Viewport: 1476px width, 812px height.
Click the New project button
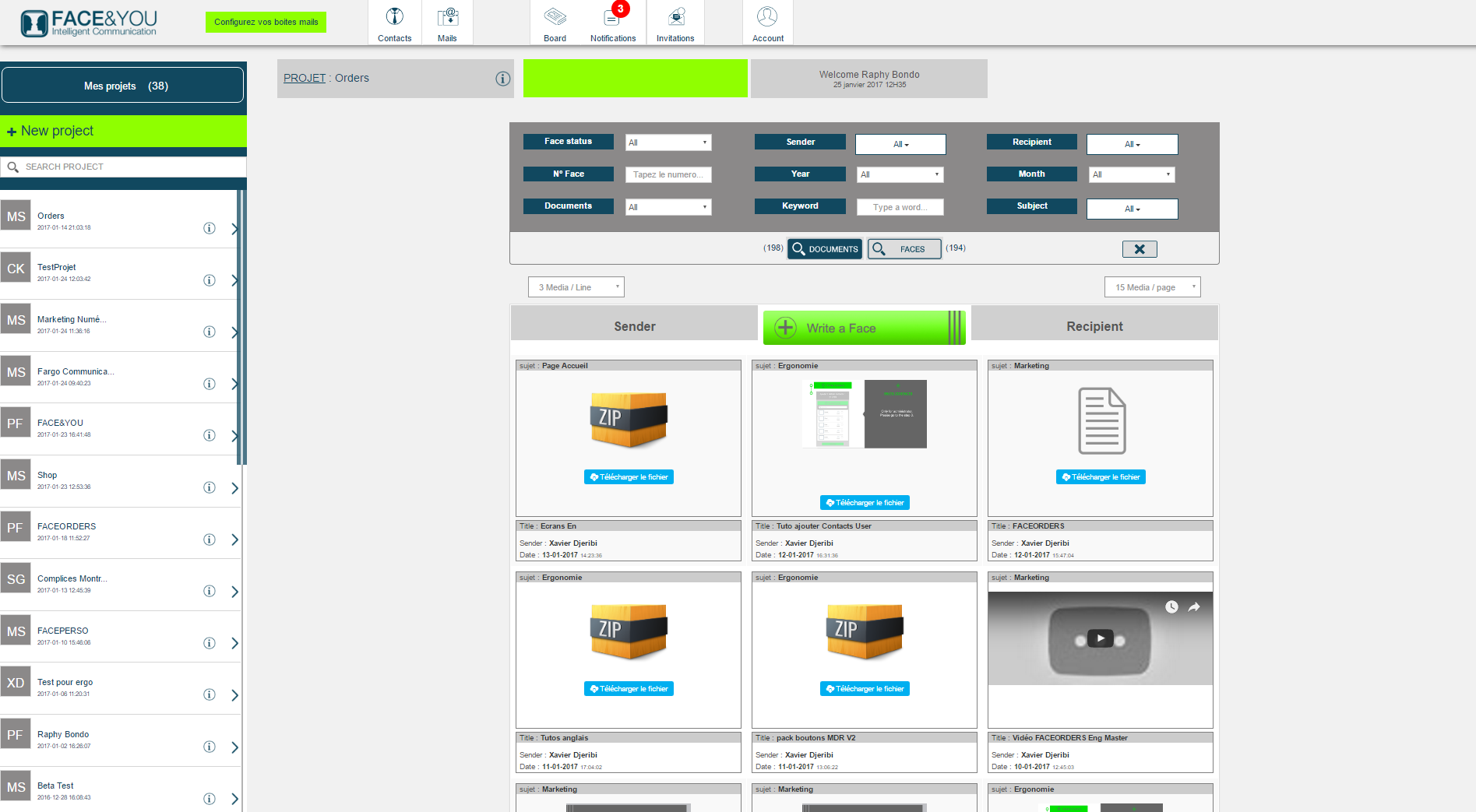pyautogui.click(x=123, y=131)
